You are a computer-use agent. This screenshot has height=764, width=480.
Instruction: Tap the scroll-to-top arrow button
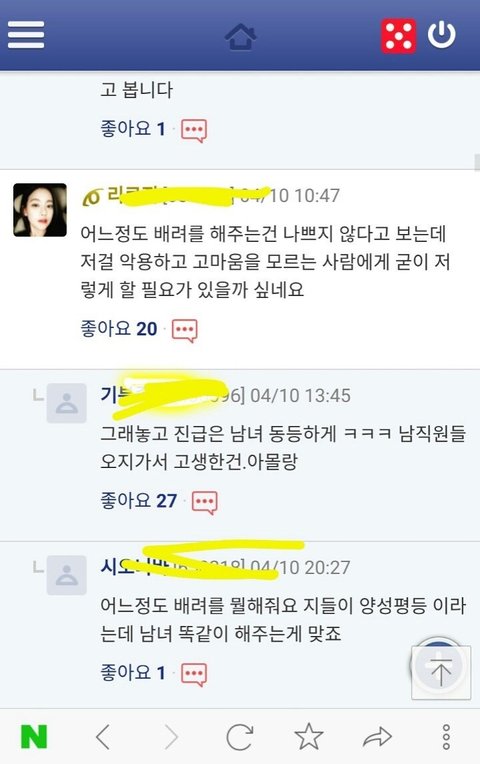point(441,672)
